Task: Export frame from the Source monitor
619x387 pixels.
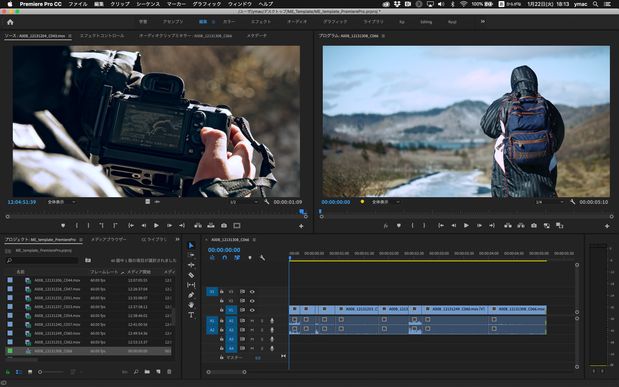Action: point(224,225)
